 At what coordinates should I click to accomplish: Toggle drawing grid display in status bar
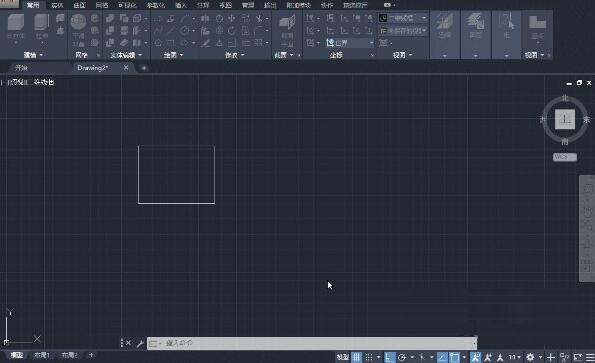[356, 357]
